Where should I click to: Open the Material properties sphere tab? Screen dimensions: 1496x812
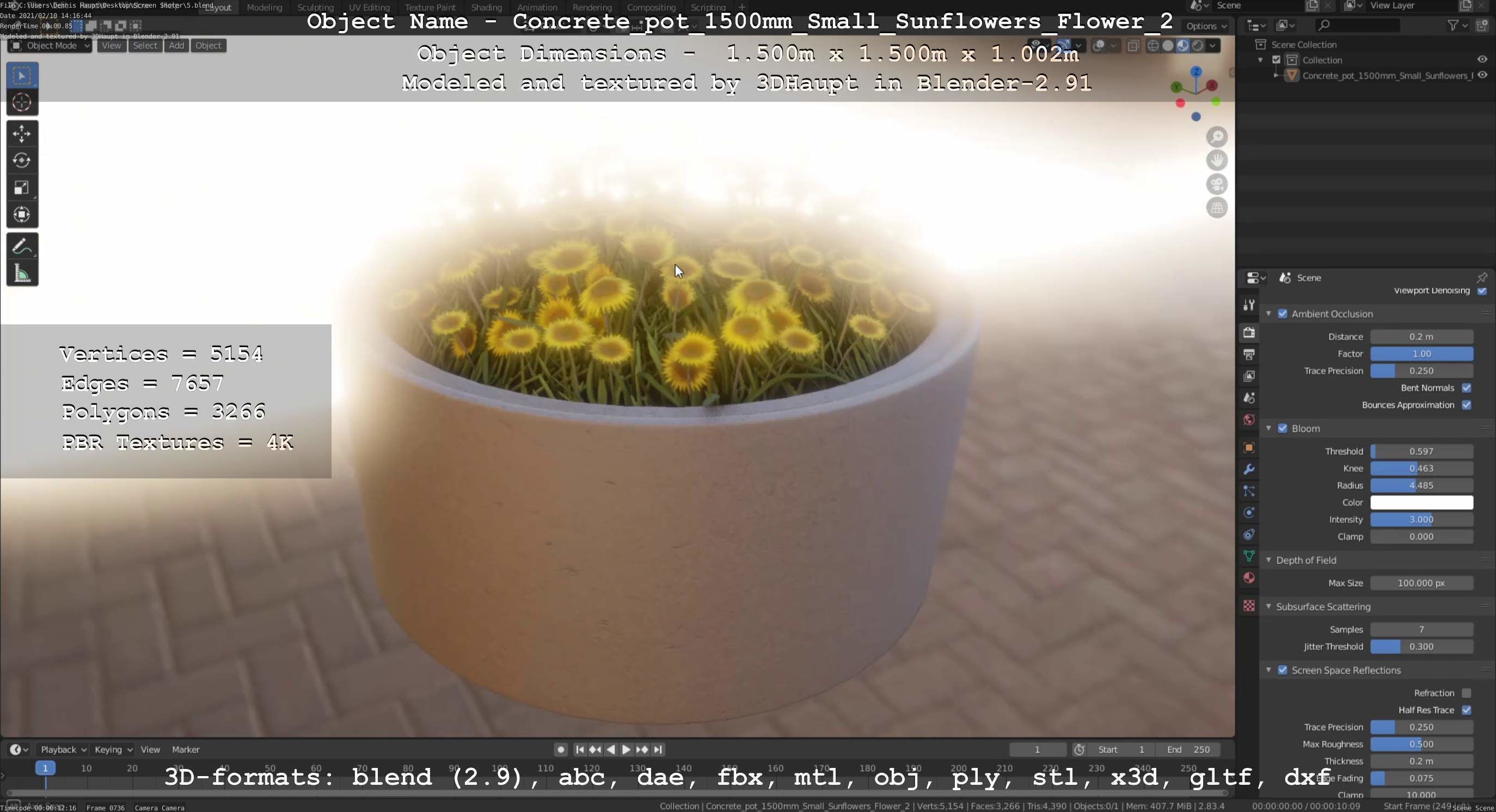point(1249,578)
